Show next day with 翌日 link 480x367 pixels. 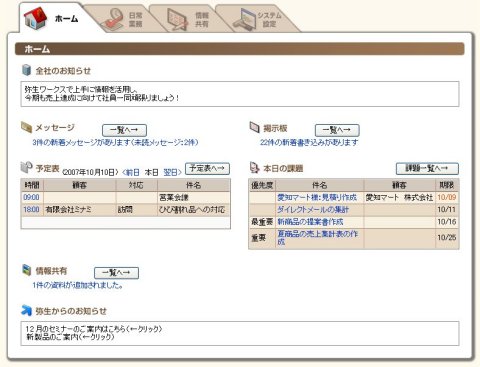tap(172, 172)
